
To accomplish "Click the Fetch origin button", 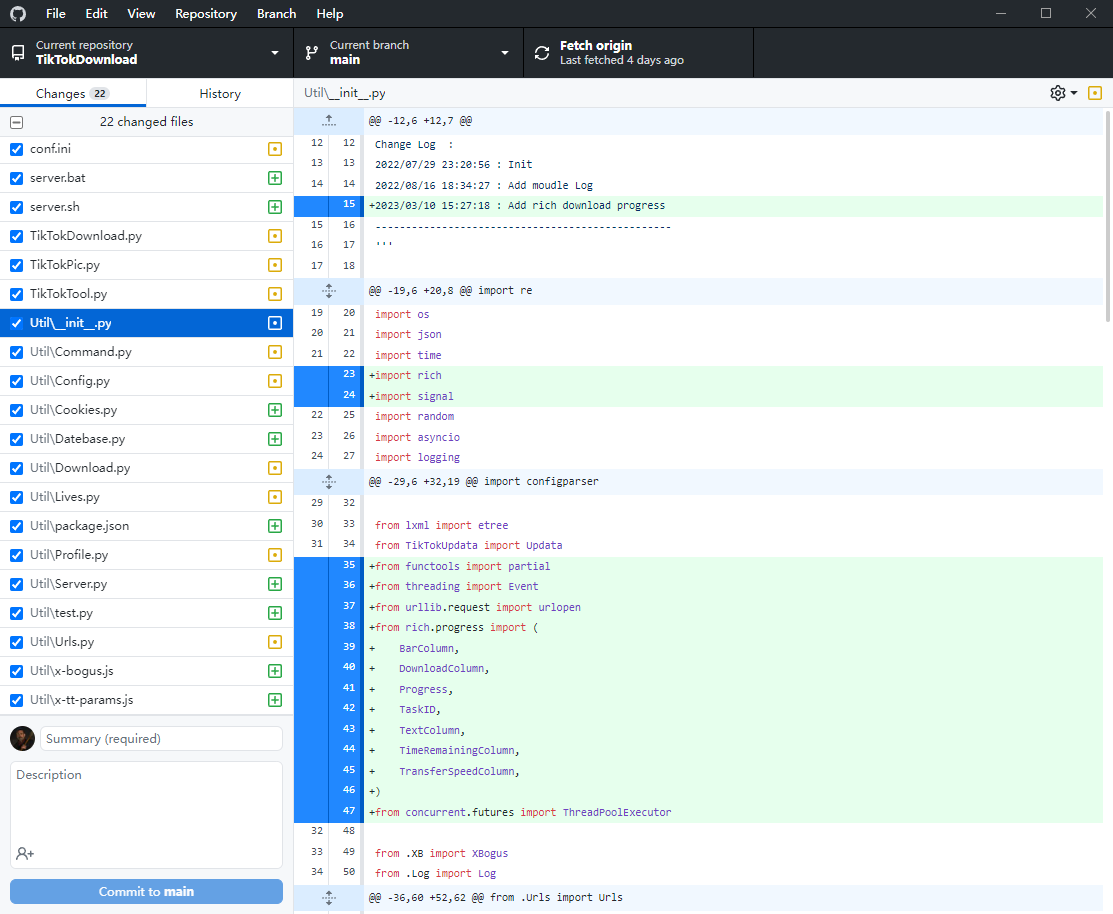I will [638, 51].
